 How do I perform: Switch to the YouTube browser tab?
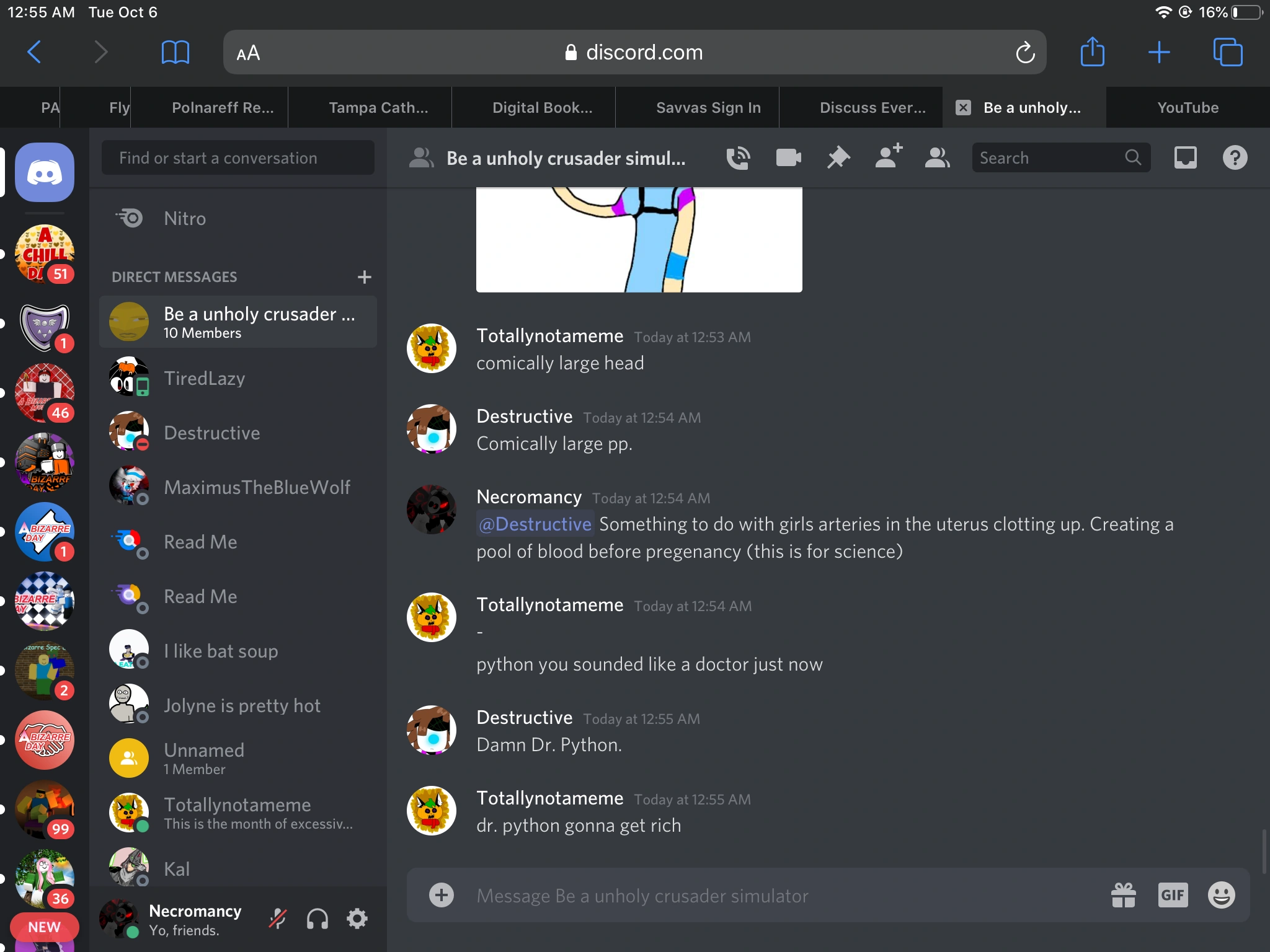click(x=1187, y=108)
